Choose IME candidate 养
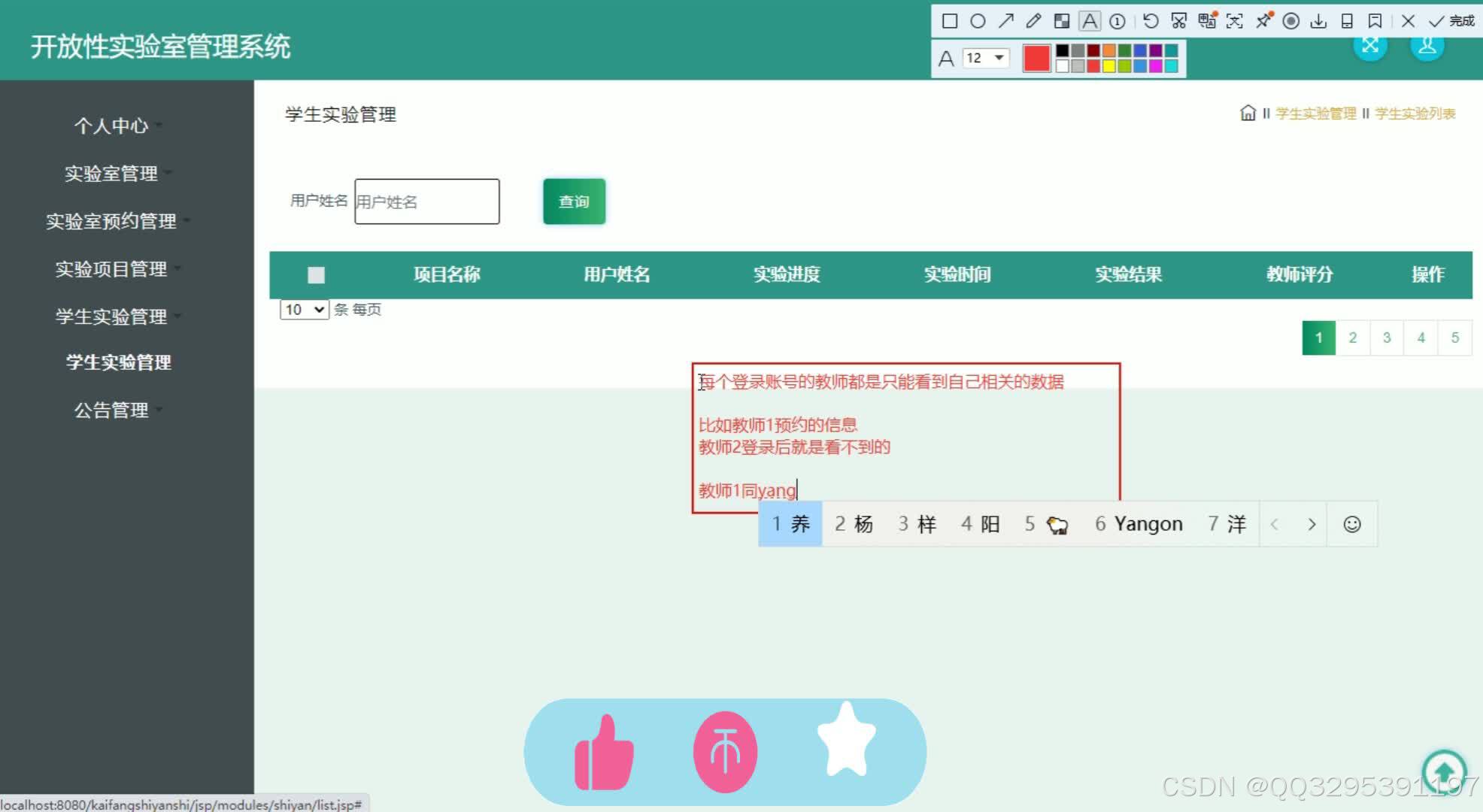This screenshot has width=1483, height=812. pos(790,524)
